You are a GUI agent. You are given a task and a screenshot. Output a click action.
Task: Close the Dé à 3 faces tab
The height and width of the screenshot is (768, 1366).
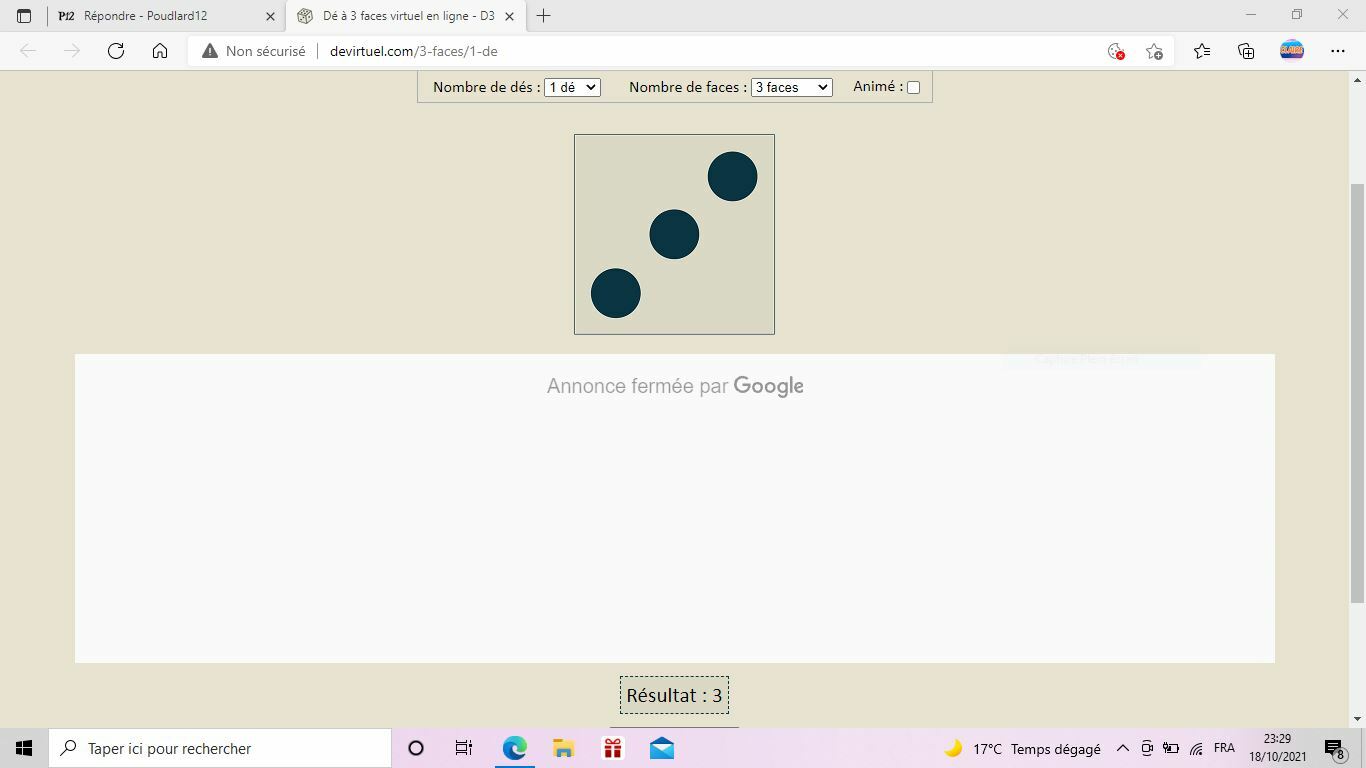(x=510, y=16)
